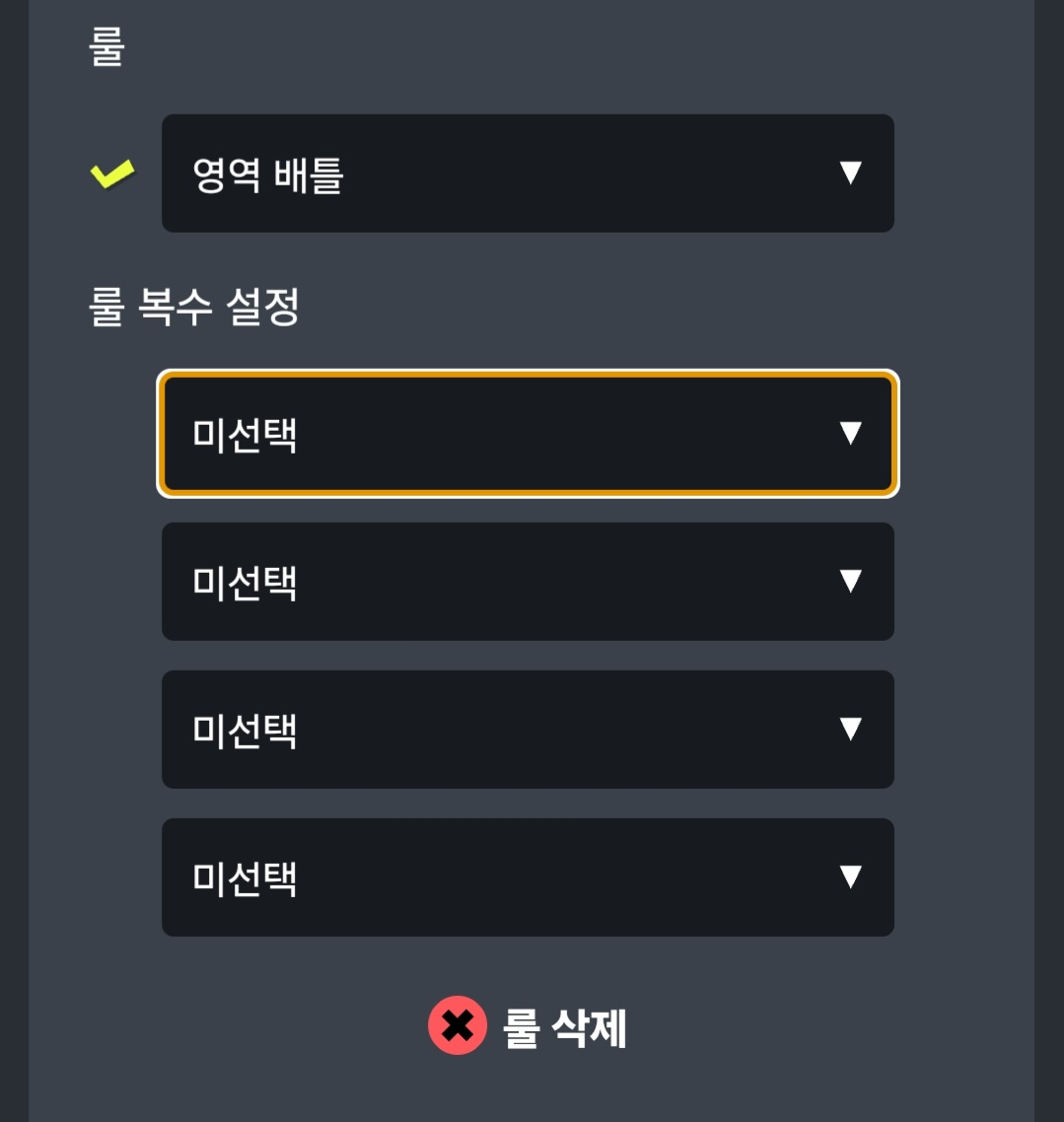This screenshot has width=1064, height=1122.
Task: Click the arrow icon on 영역 배틀 dropdown
Action: point(850,174)
